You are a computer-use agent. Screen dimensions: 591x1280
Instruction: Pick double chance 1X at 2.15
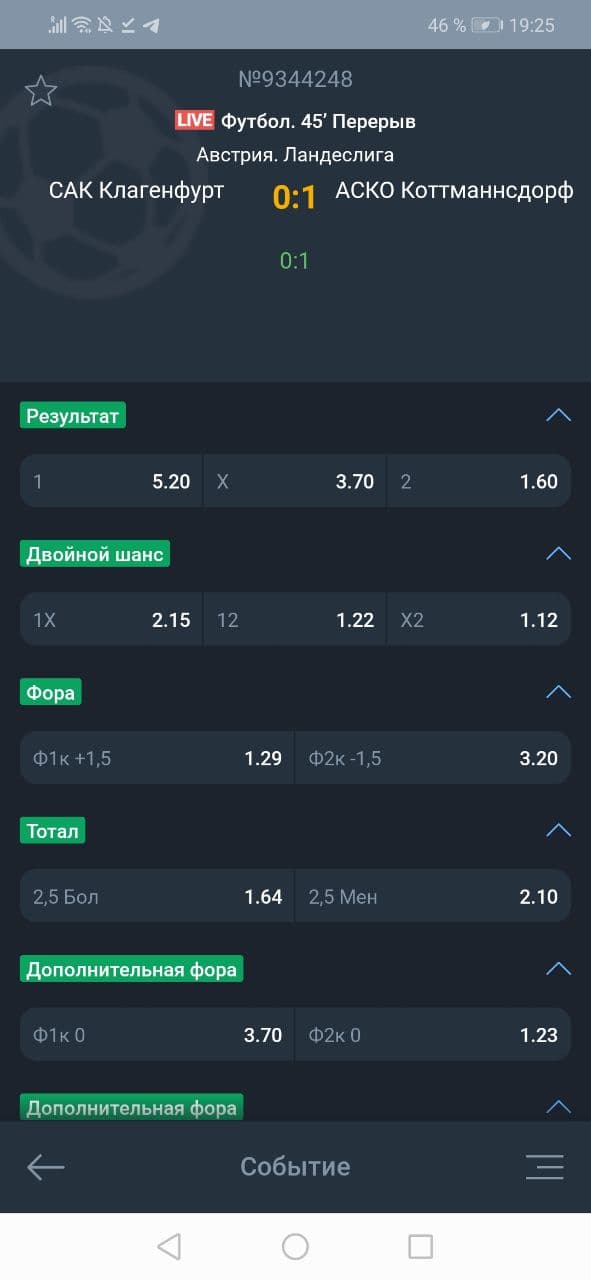click(111, 619)
